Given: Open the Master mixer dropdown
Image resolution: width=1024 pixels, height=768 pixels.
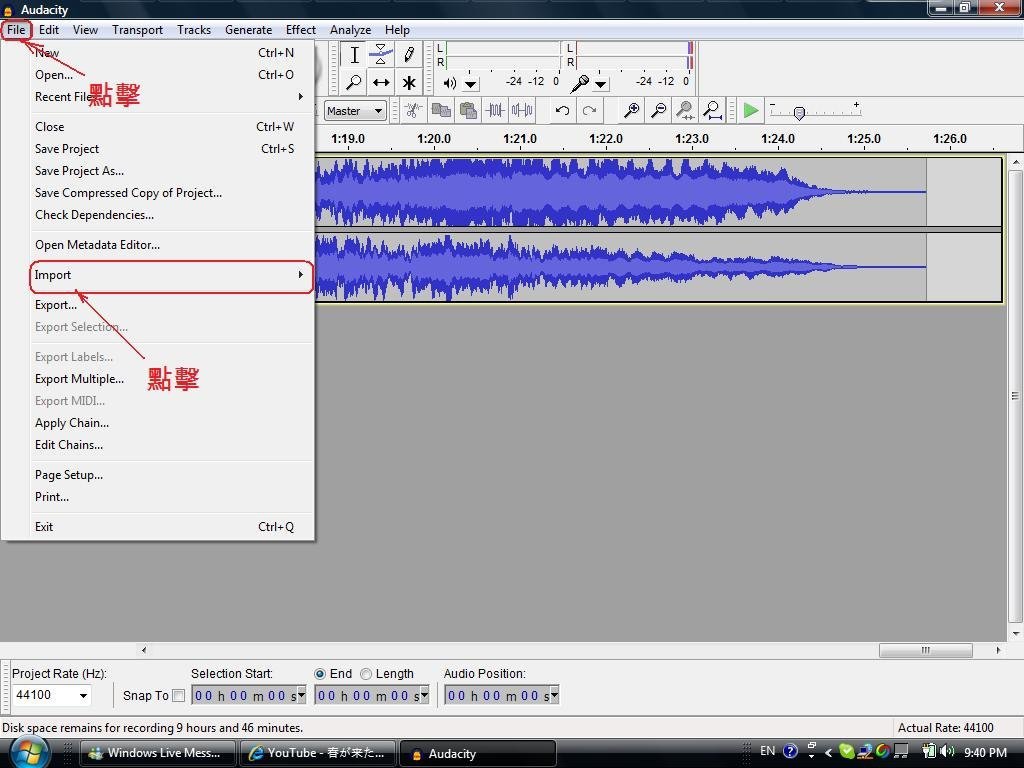Looking at the screenshot, I should pos(378,111).
